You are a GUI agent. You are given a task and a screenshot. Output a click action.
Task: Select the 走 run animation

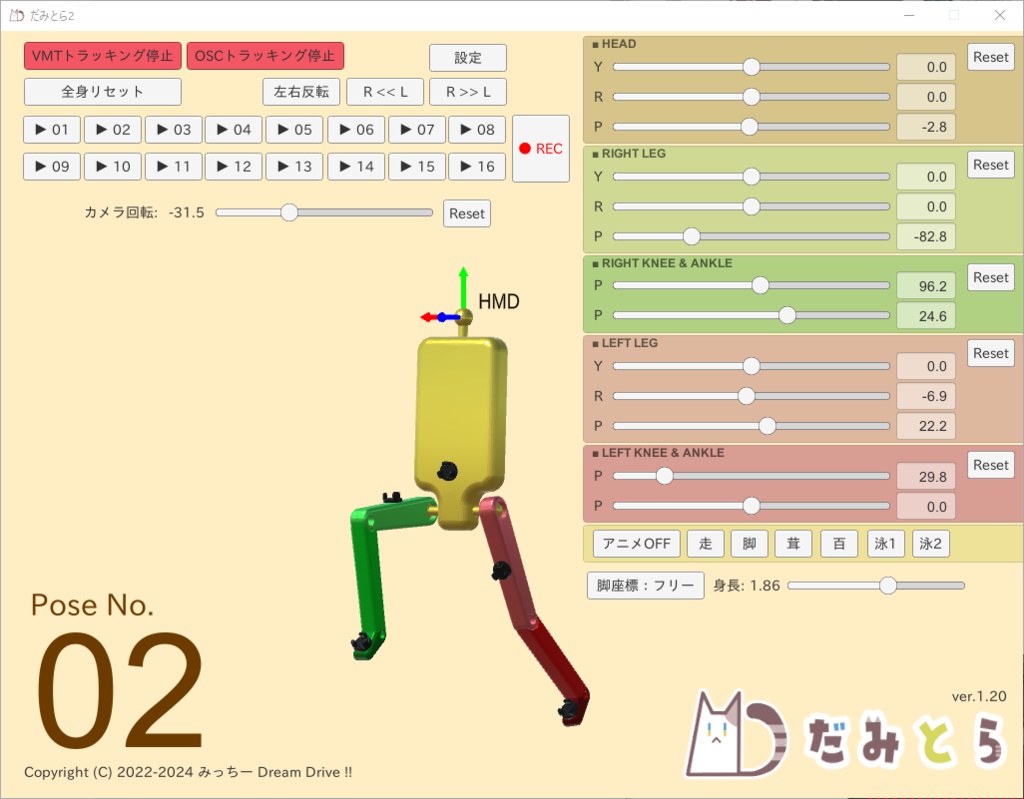pyautogui.click(x=706, y=543)
